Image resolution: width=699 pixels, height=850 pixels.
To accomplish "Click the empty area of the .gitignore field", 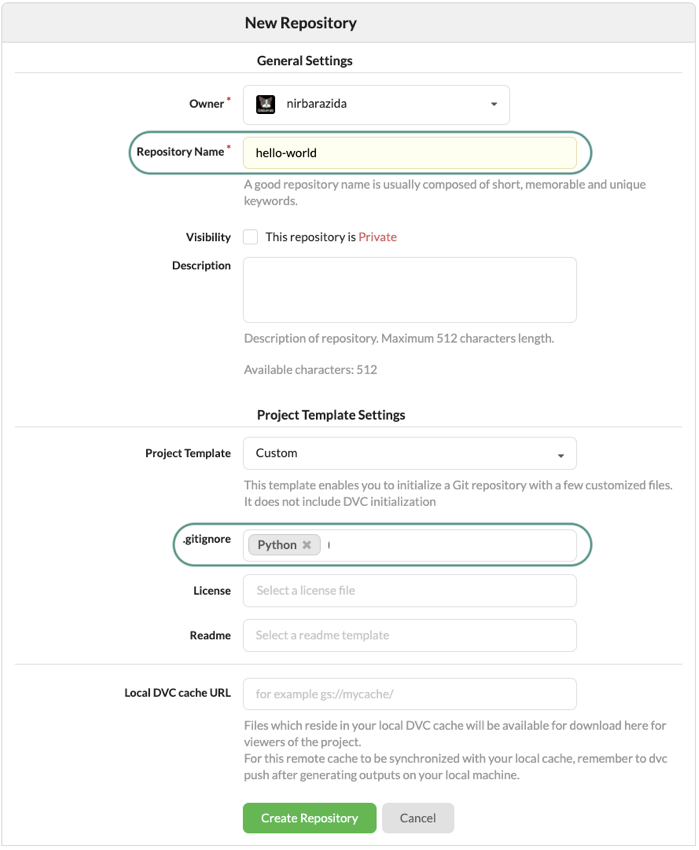I will pyautogui.click(x=450, y=545).
